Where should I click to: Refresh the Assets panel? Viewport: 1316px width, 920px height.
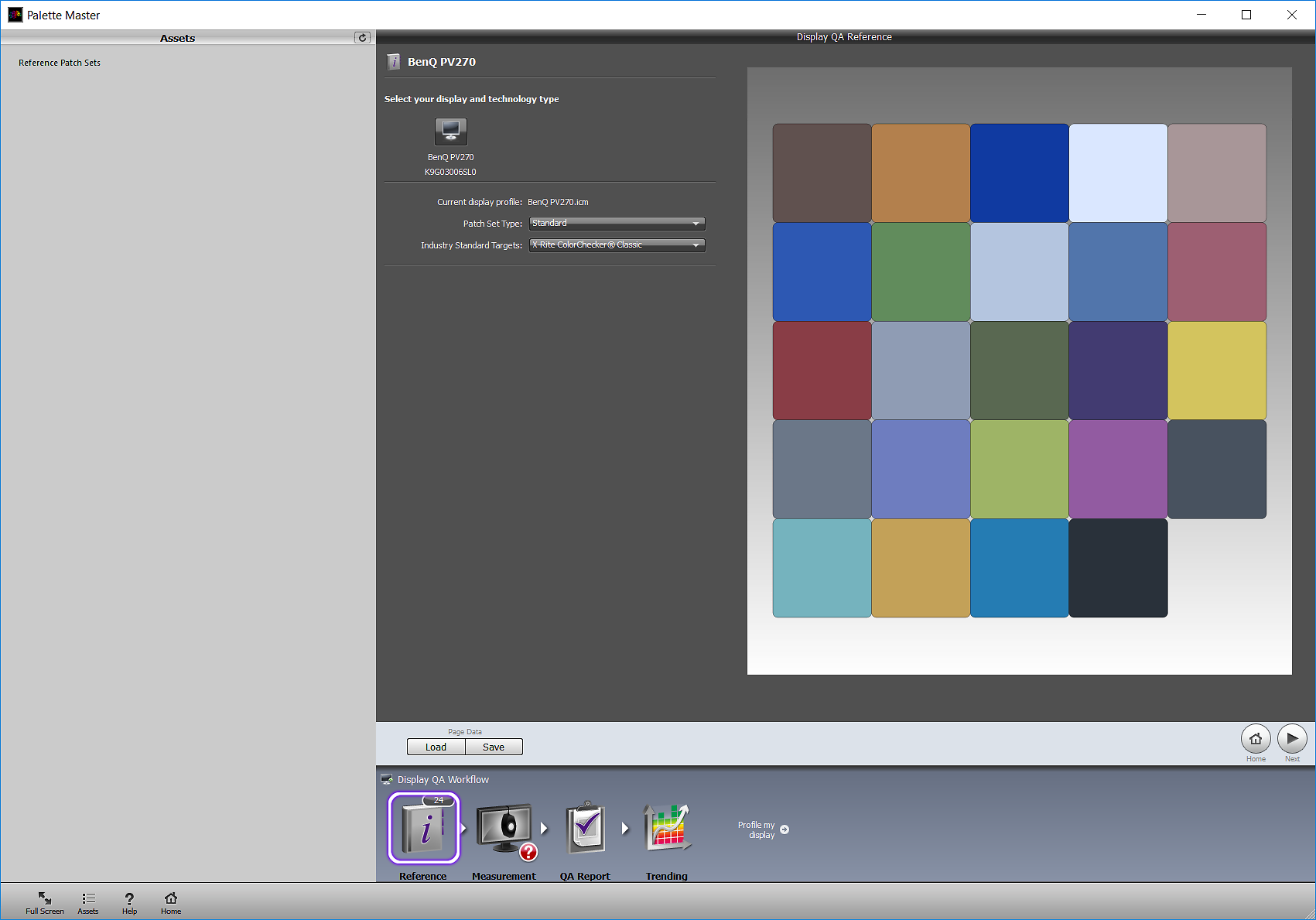tap(363, 37)
